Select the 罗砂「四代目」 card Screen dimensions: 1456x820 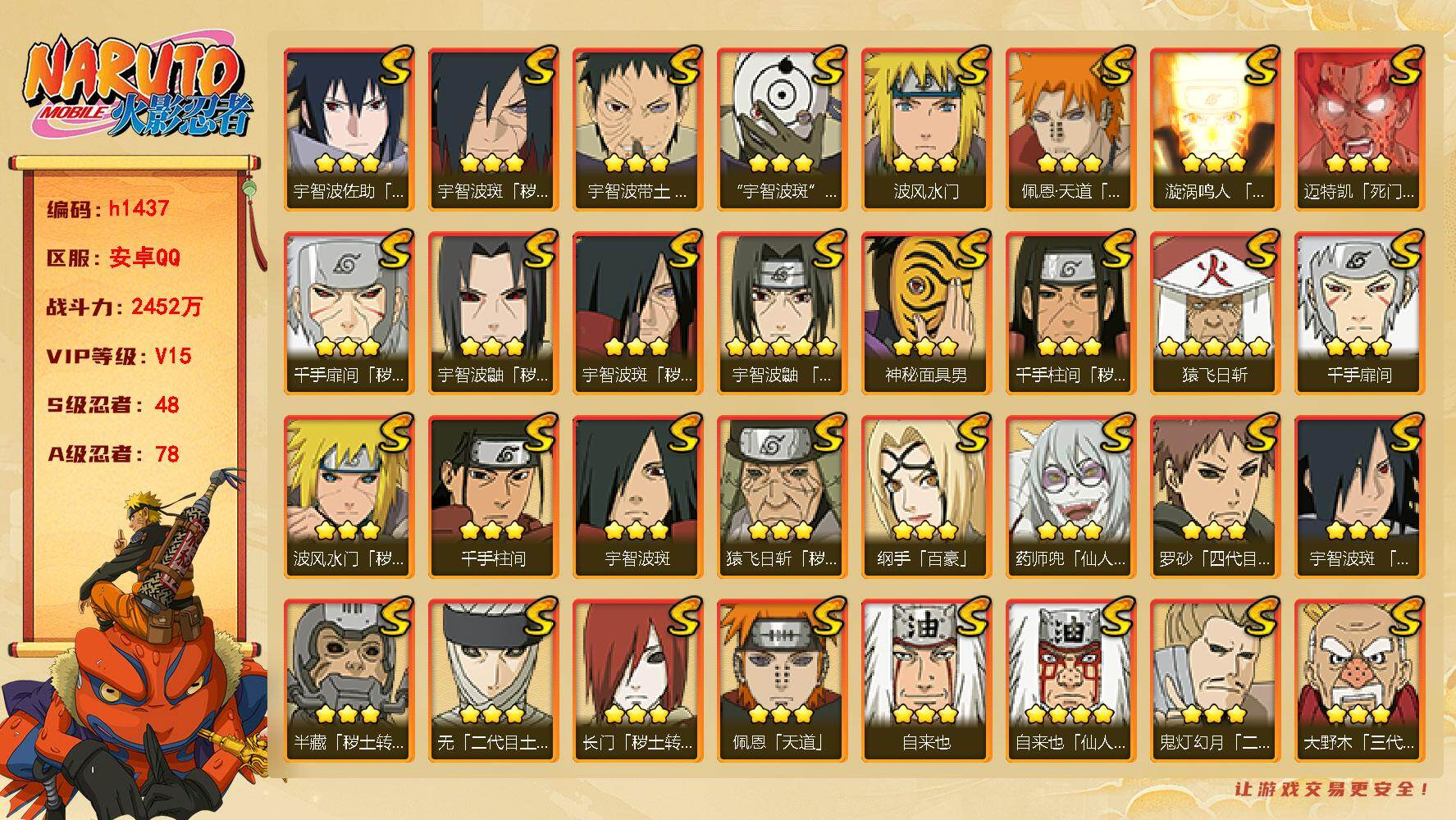[1214, 496]
